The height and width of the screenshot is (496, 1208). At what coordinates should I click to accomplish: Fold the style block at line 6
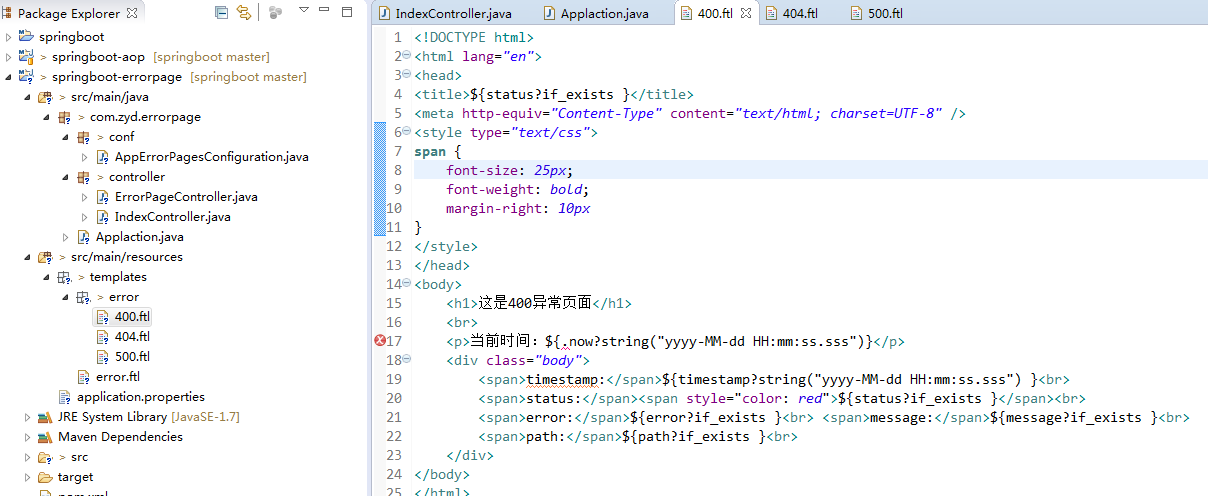tap(405, 133)
